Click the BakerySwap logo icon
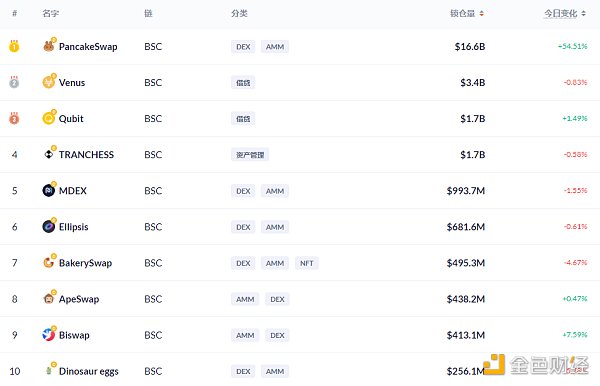Screen dimensions: 600x386 [x=49, y=262]
